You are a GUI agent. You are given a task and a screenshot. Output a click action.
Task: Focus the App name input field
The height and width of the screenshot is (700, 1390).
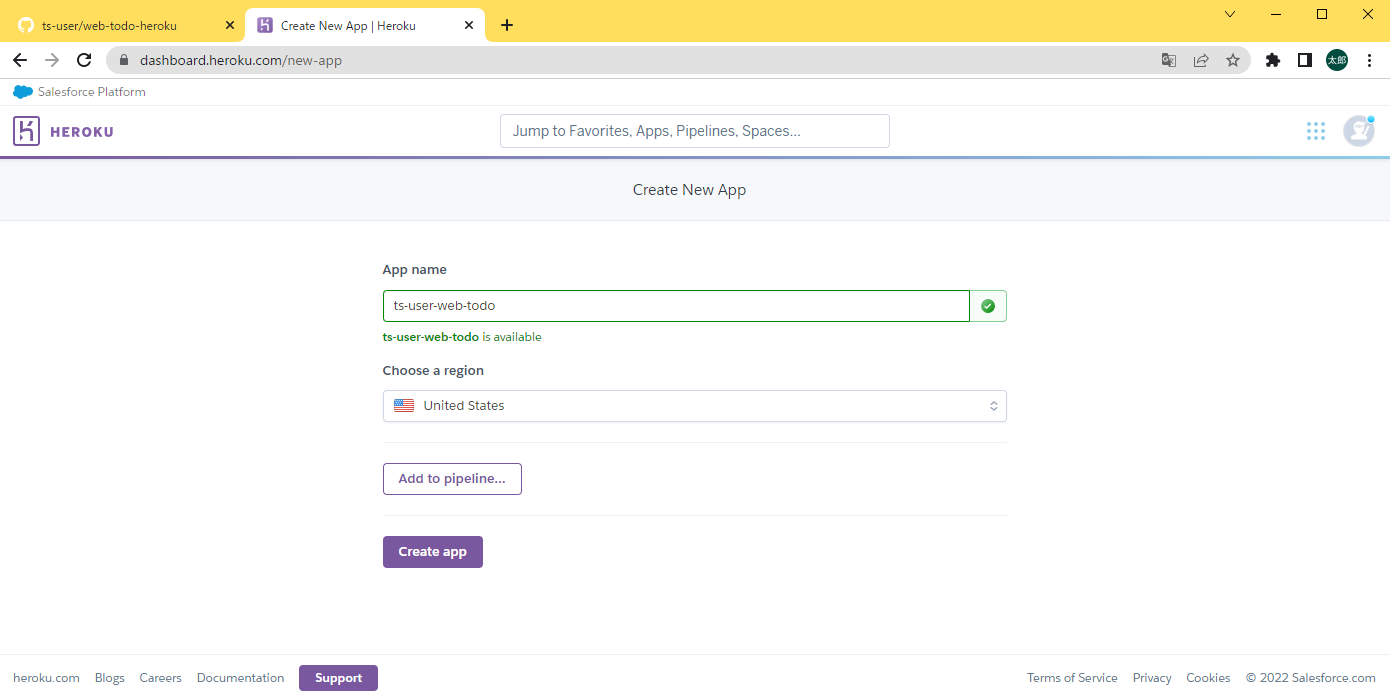(x=676, y=306)
